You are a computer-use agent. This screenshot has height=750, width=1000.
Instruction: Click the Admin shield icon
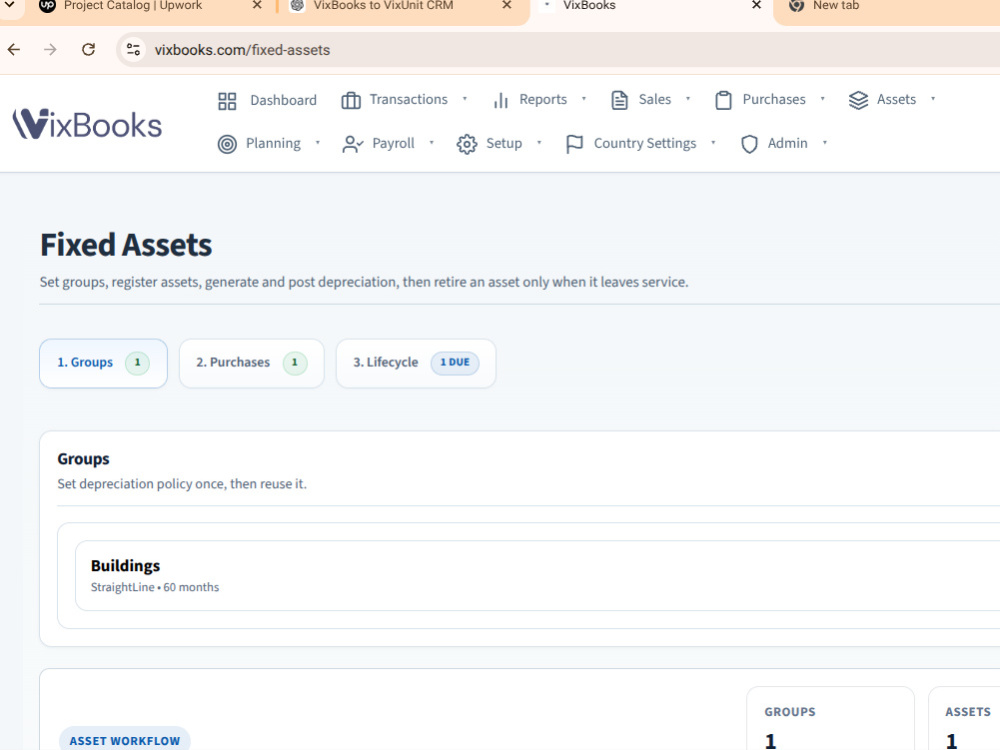pyautogui.click(x=749, y=144)
